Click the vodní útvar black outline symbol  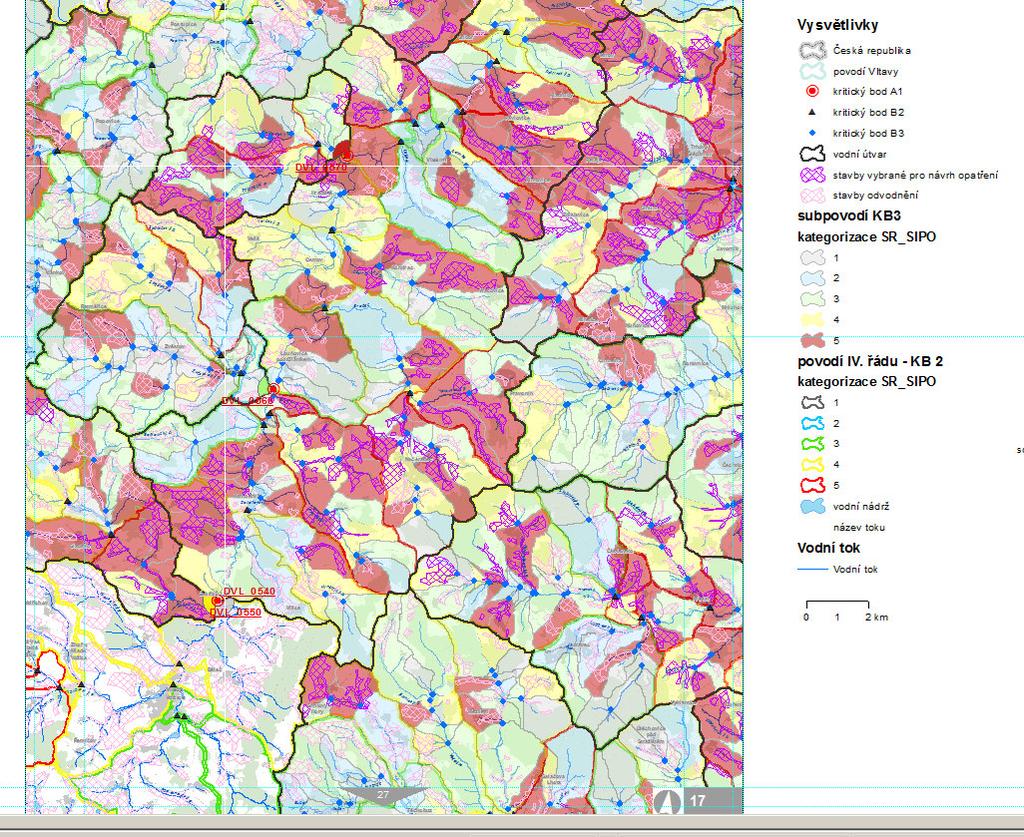coord(812,154)
